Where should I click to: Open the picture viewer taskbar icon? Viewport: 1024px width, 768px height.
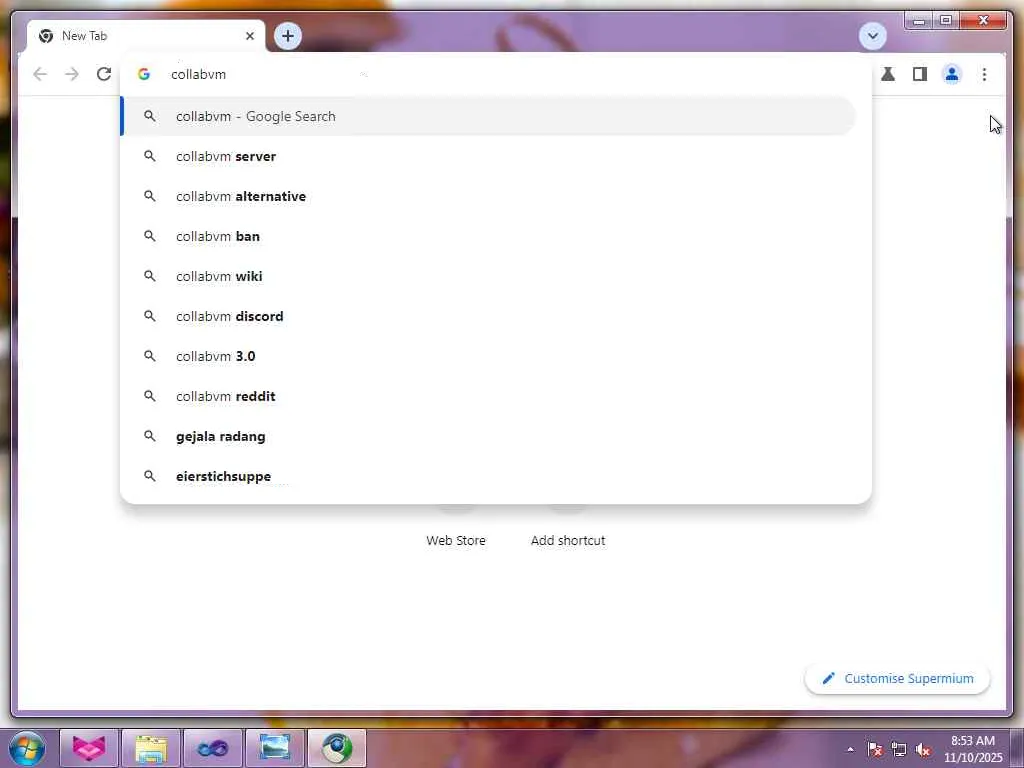pyautogui.click(x=275, y=748)
